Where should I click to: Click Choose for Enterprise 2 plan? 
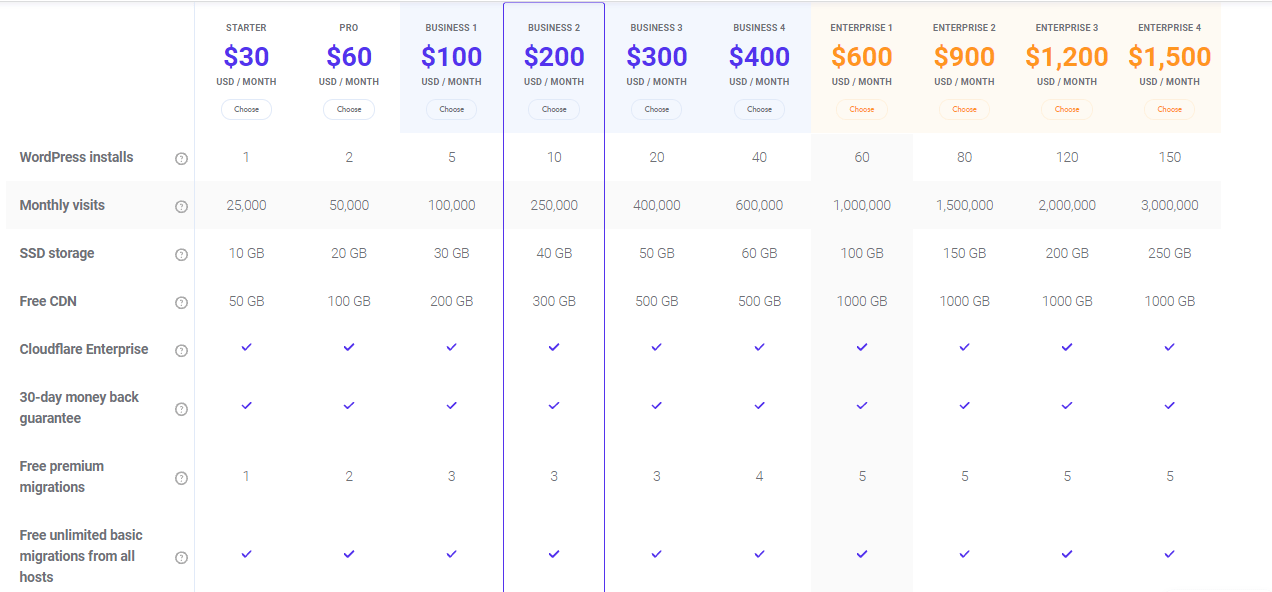click(964, 109)
